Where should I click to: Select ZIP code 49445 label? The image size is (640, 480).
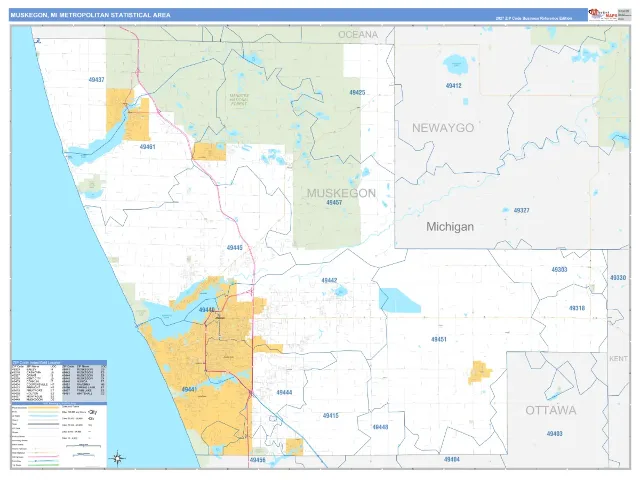(x=235, y=248)
